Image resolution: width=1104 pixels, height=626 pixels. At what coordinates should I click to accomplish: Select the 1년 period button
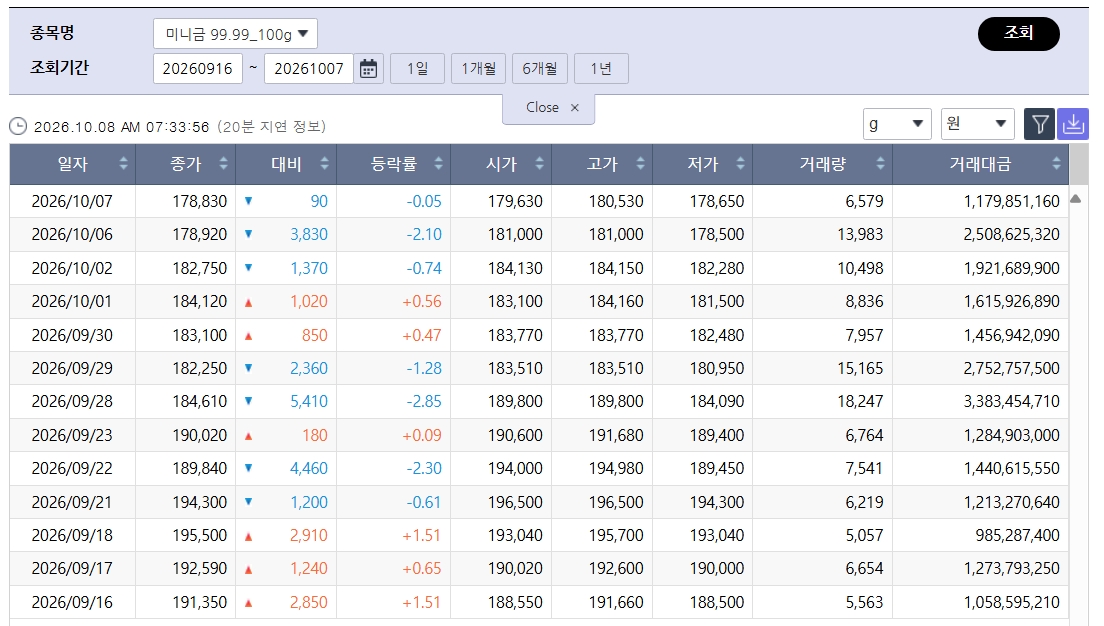tap(601, 68)
